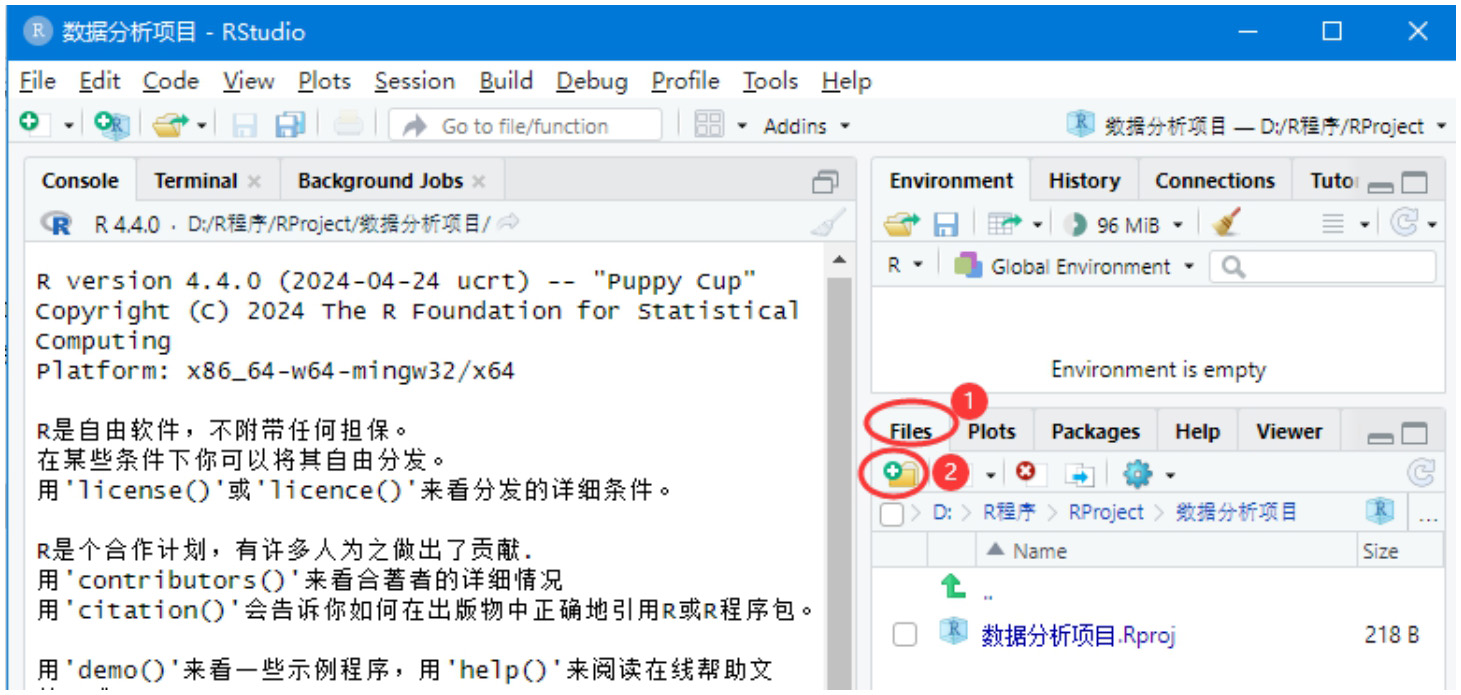This screenshot has width=1461, height=695.
Task: Click the Print icon in main toolbar
Action: [349, 125]
